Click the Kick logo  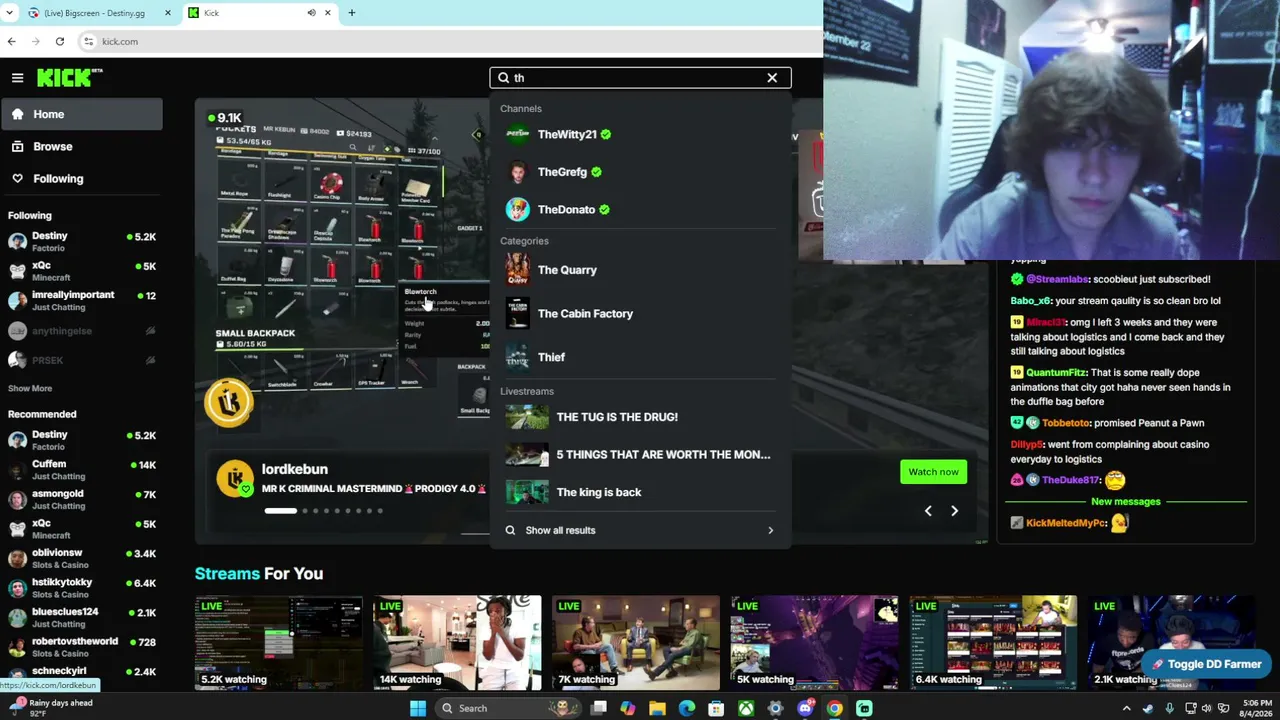point(69,77)
